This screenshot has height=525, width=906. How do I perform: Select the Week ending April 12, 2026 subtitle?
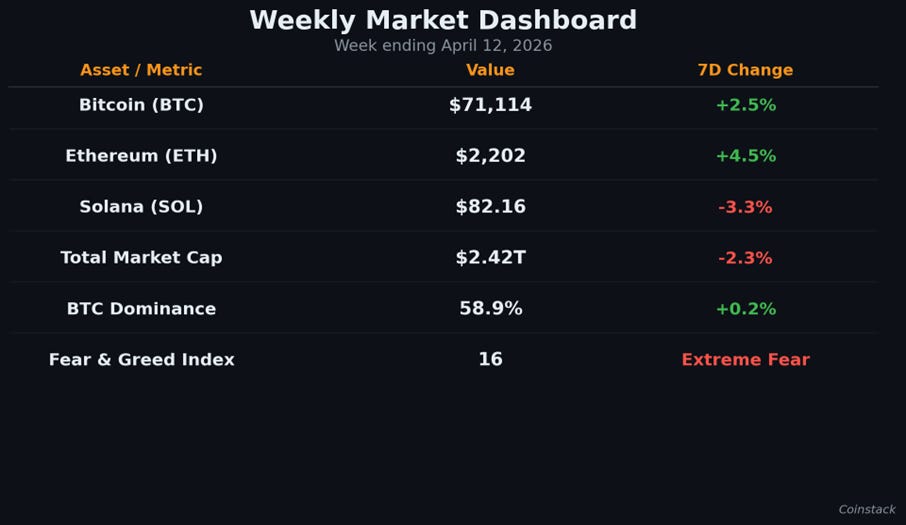point(443,46)
